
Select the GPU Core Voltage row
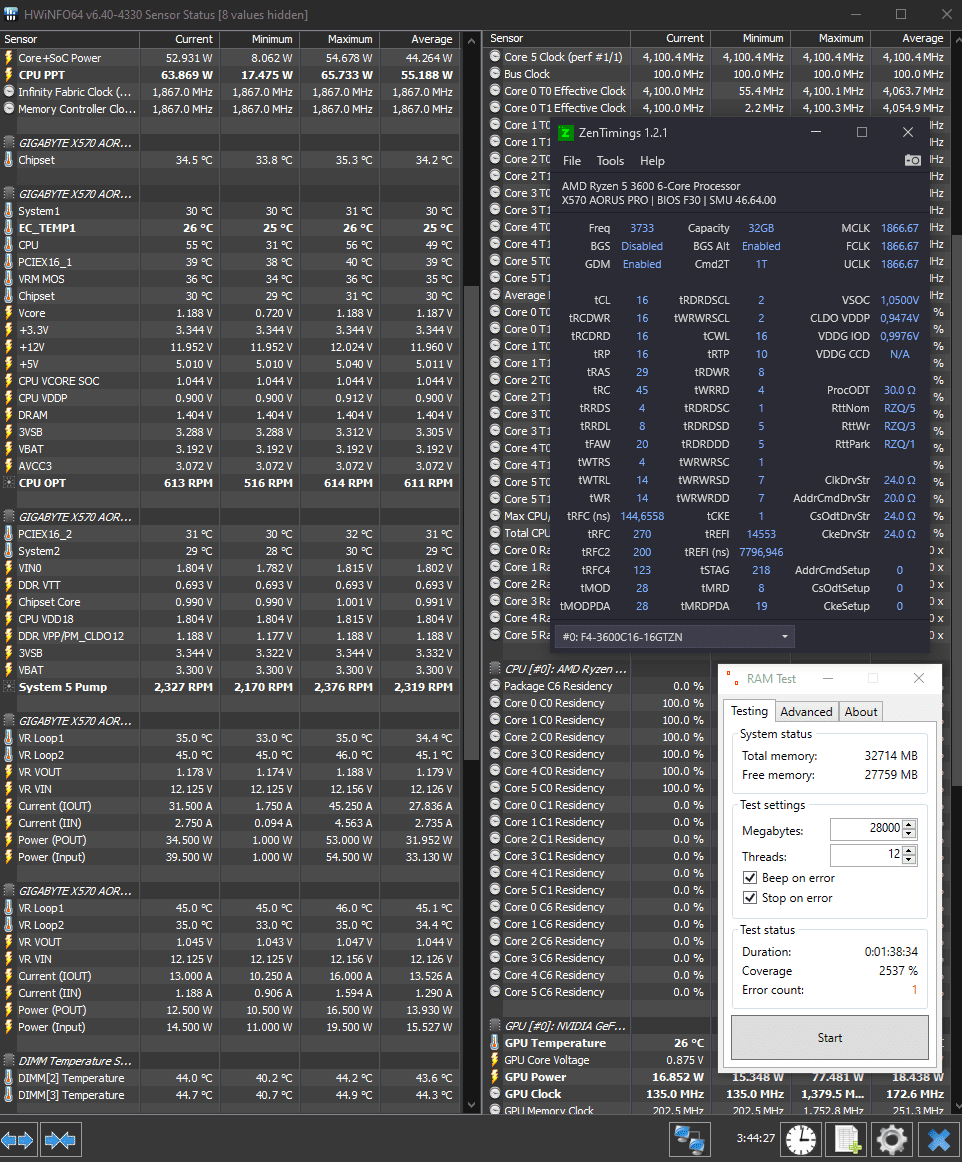point(599,1060)
